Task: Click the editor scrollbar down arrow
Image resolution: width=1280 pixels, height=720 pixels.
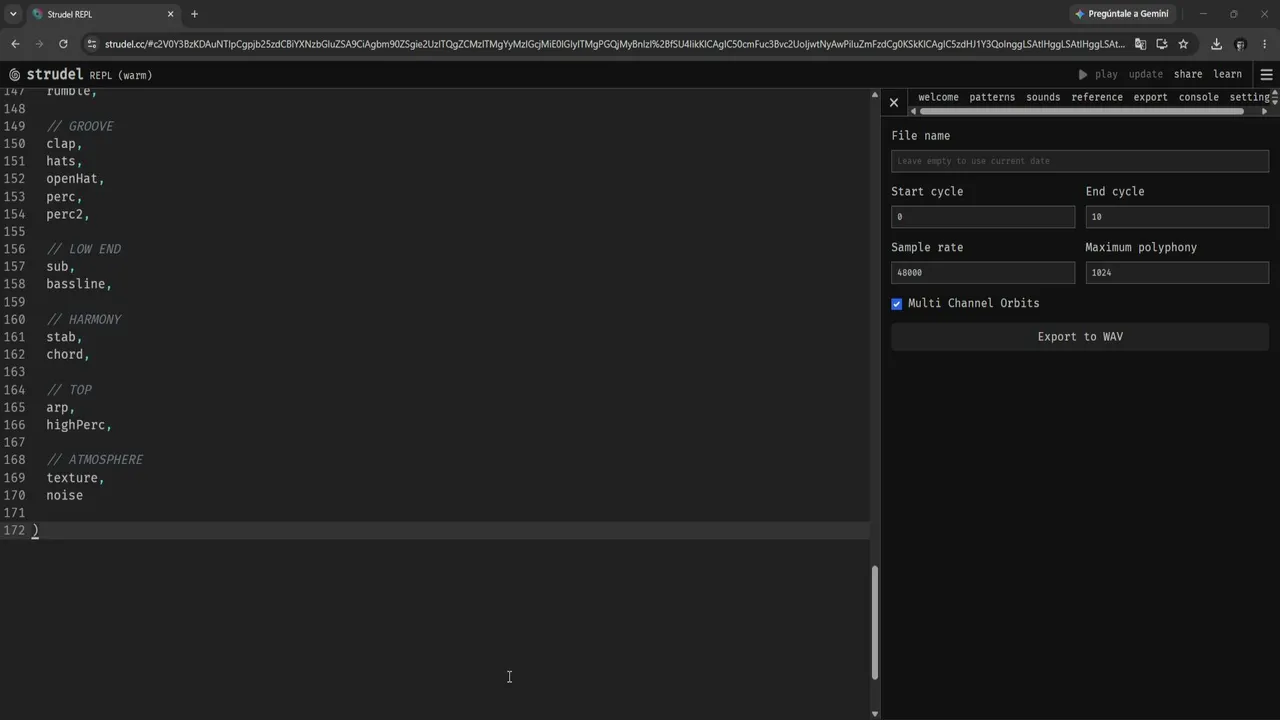Action: click(875, 713)
